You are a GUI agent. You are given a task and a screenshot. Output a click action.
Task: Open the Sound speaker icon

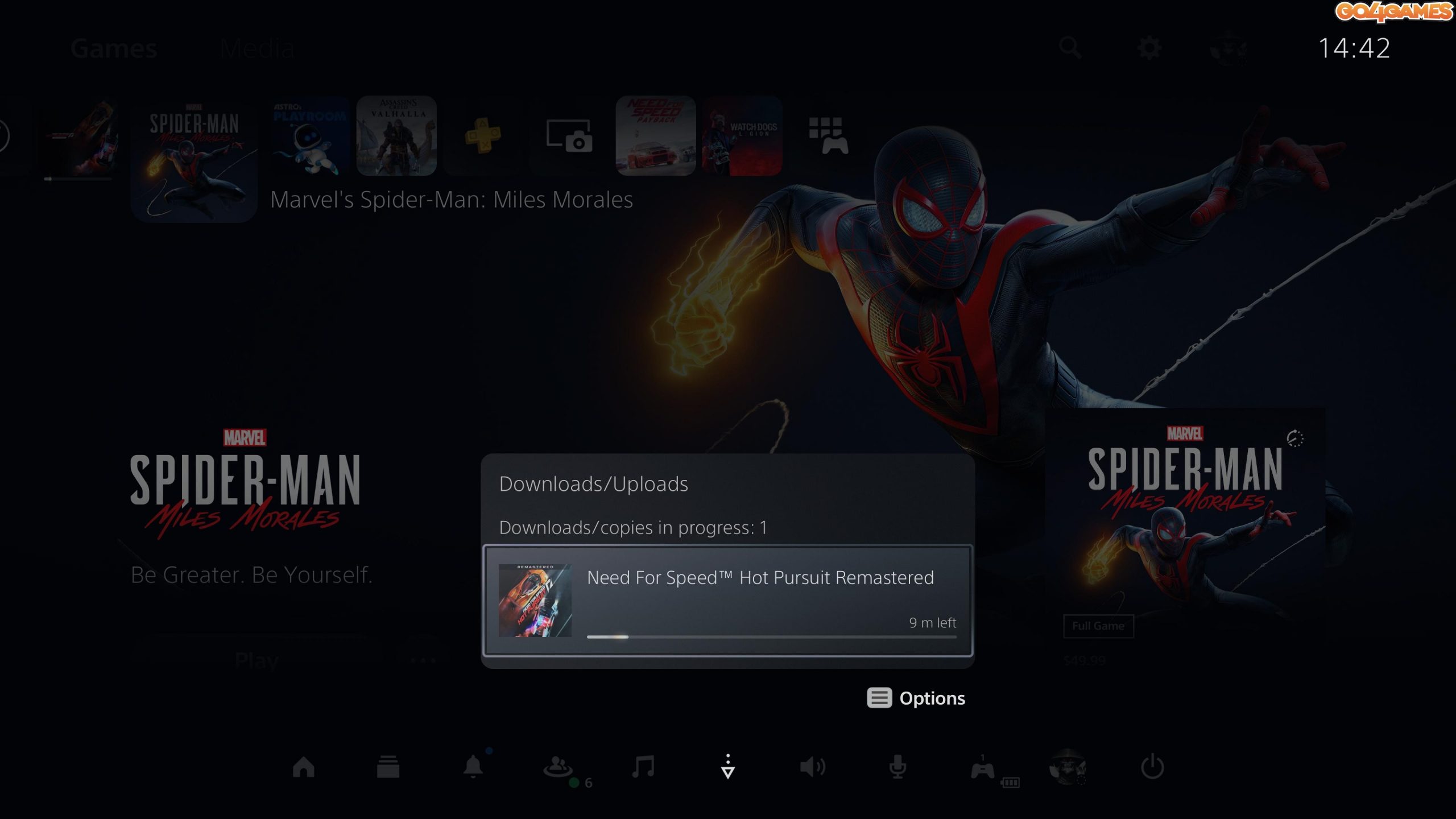(813, 767)
